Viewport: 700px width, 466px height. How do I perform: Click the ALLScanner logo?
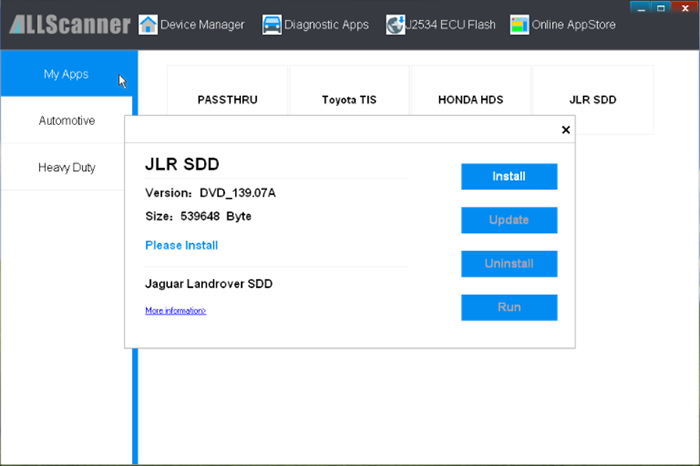pyautogui.click(x=70, y=25)
